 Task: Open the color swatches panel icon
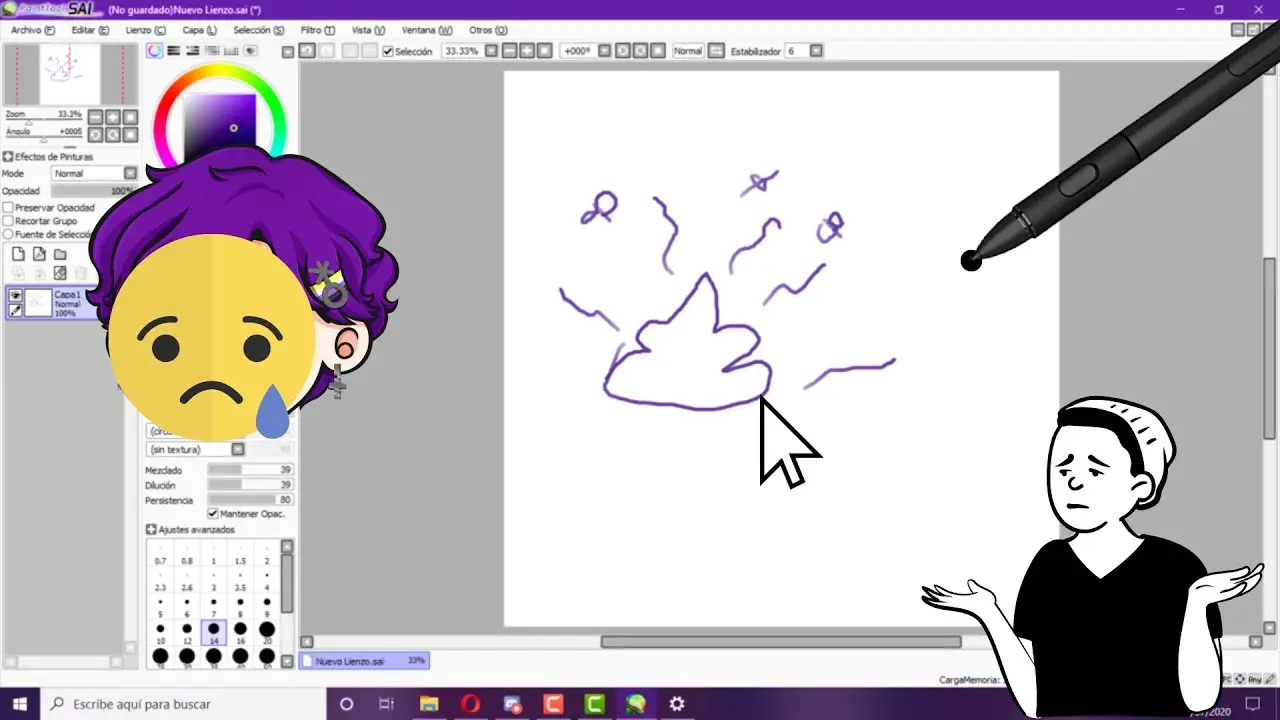[231, 50]
